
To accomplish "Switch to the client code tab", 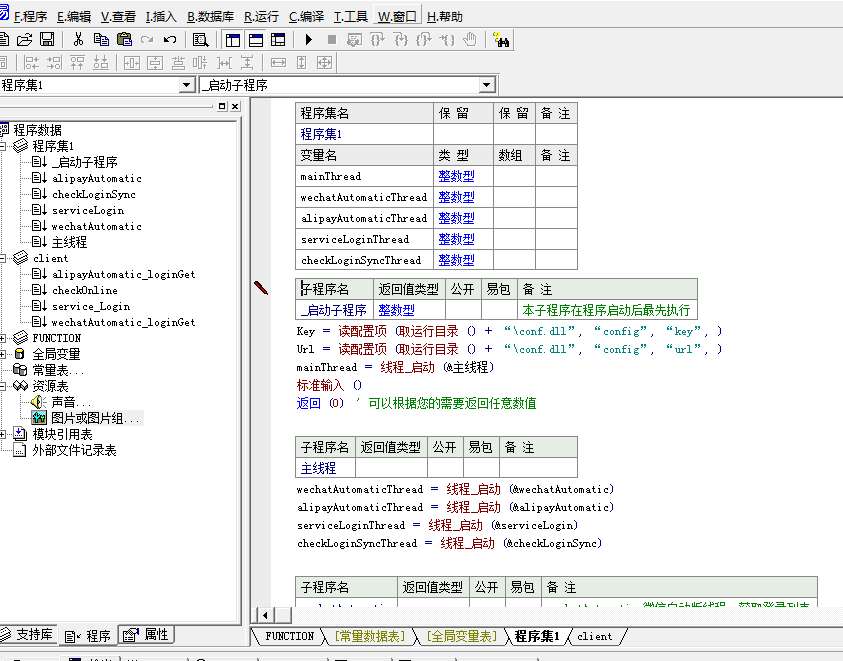I will point(595,636).
